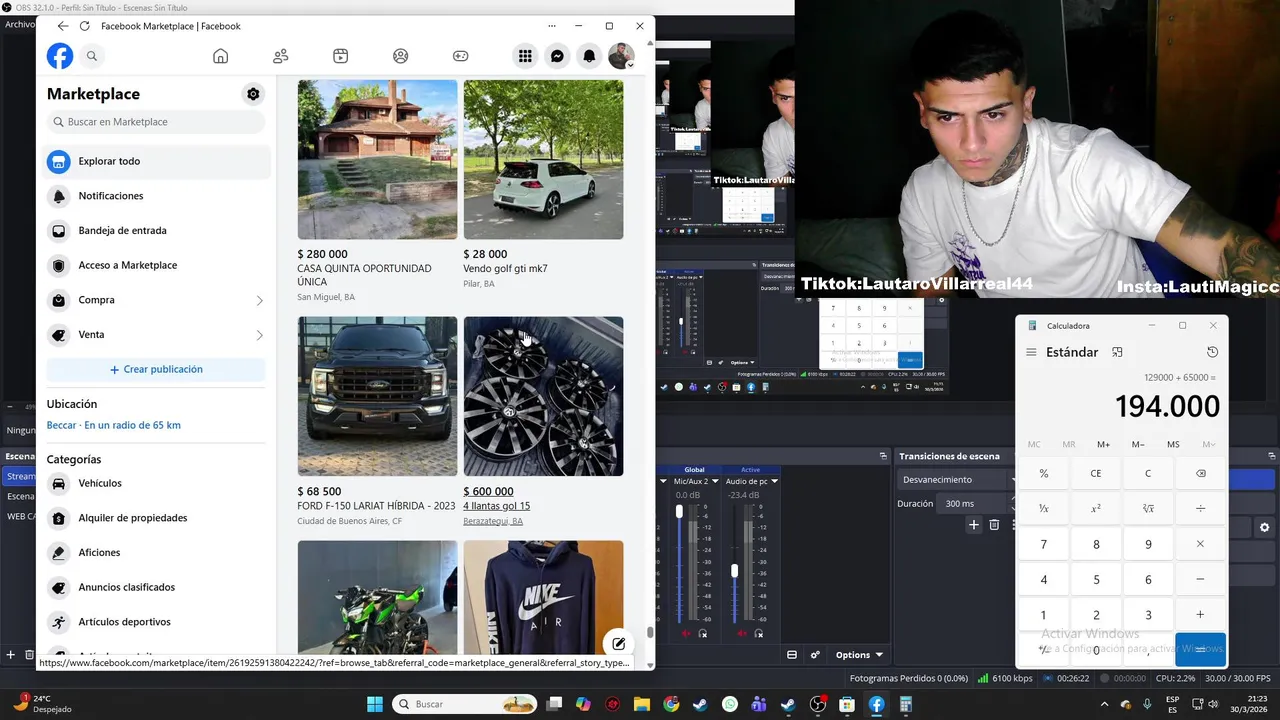Go to Facebook Home feed icon
The width and height of the screenshot is (1280, 720).
tap(221, 56)
